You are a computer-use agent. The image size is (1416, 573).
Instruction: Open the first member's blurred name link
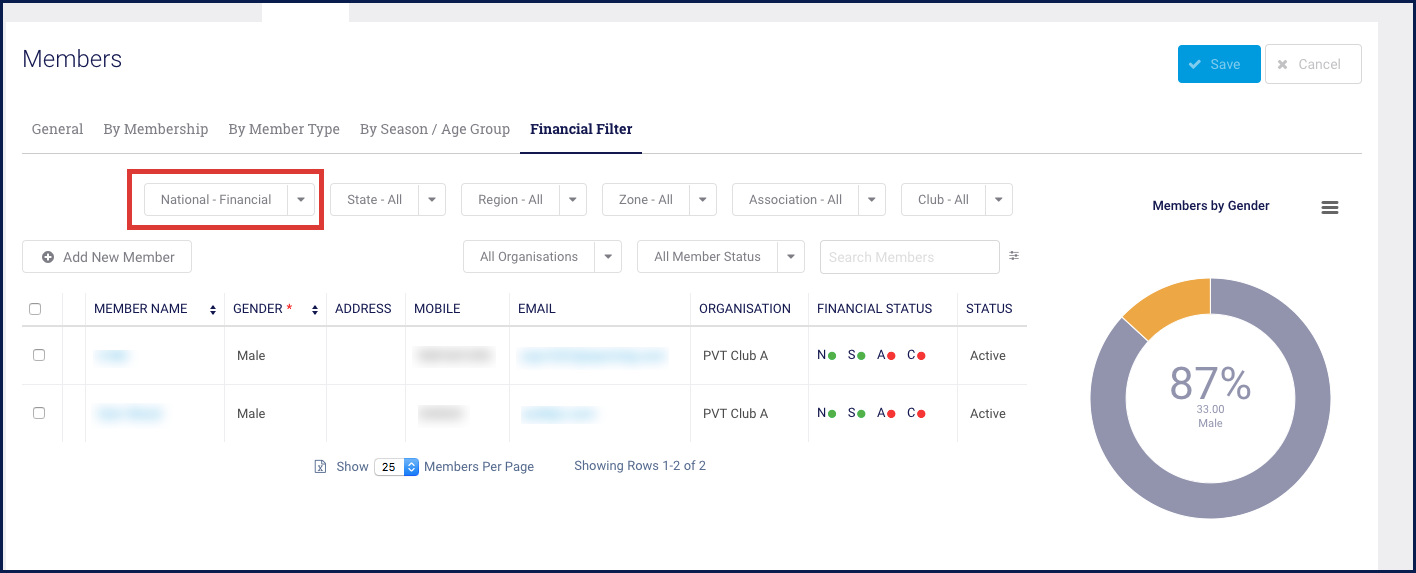pos(112,356)
